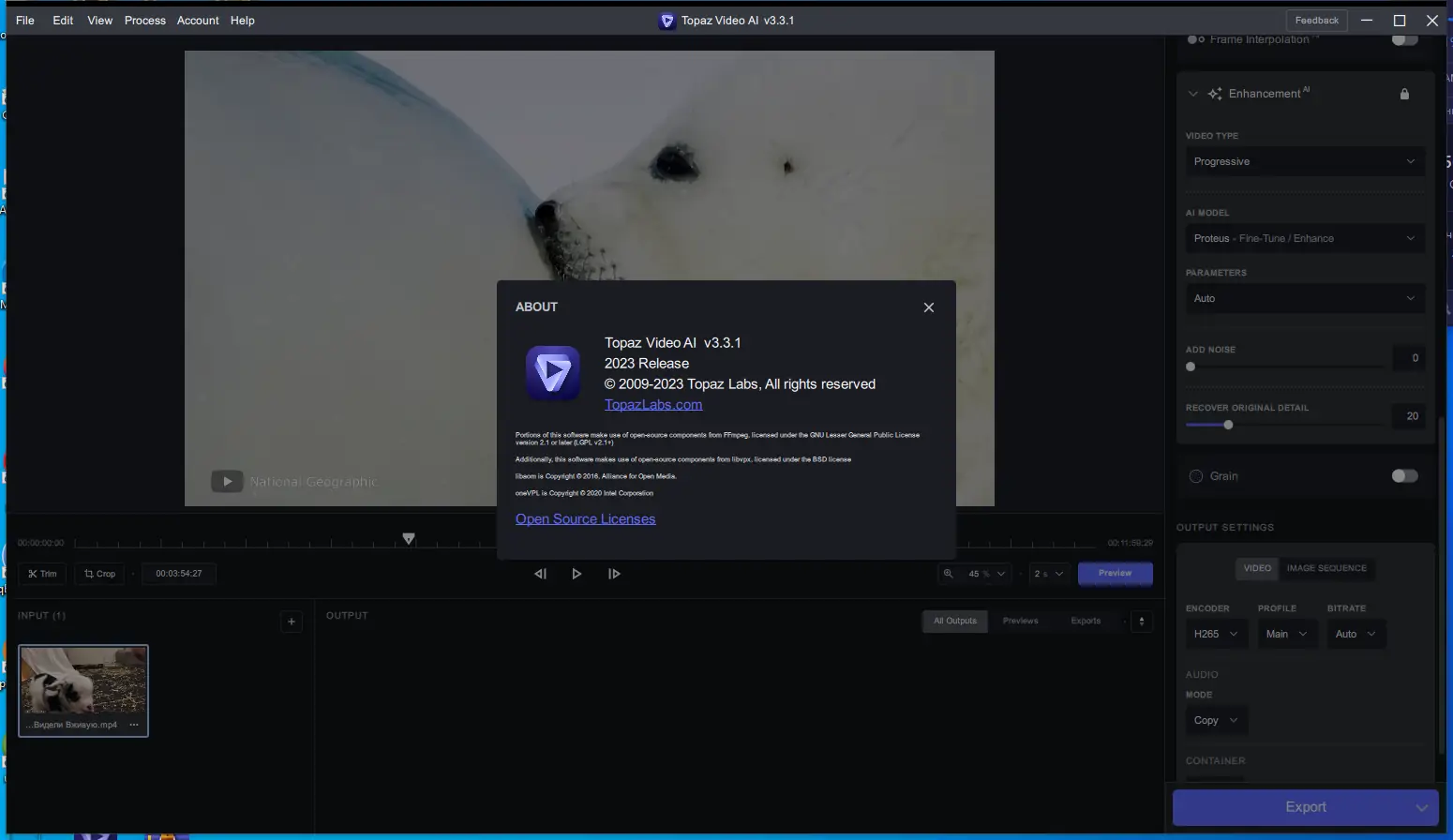Viewport: 1453px width, 840px height.
Task: Open the AI Model Proteus dropdown
Action: point(1305,238)
